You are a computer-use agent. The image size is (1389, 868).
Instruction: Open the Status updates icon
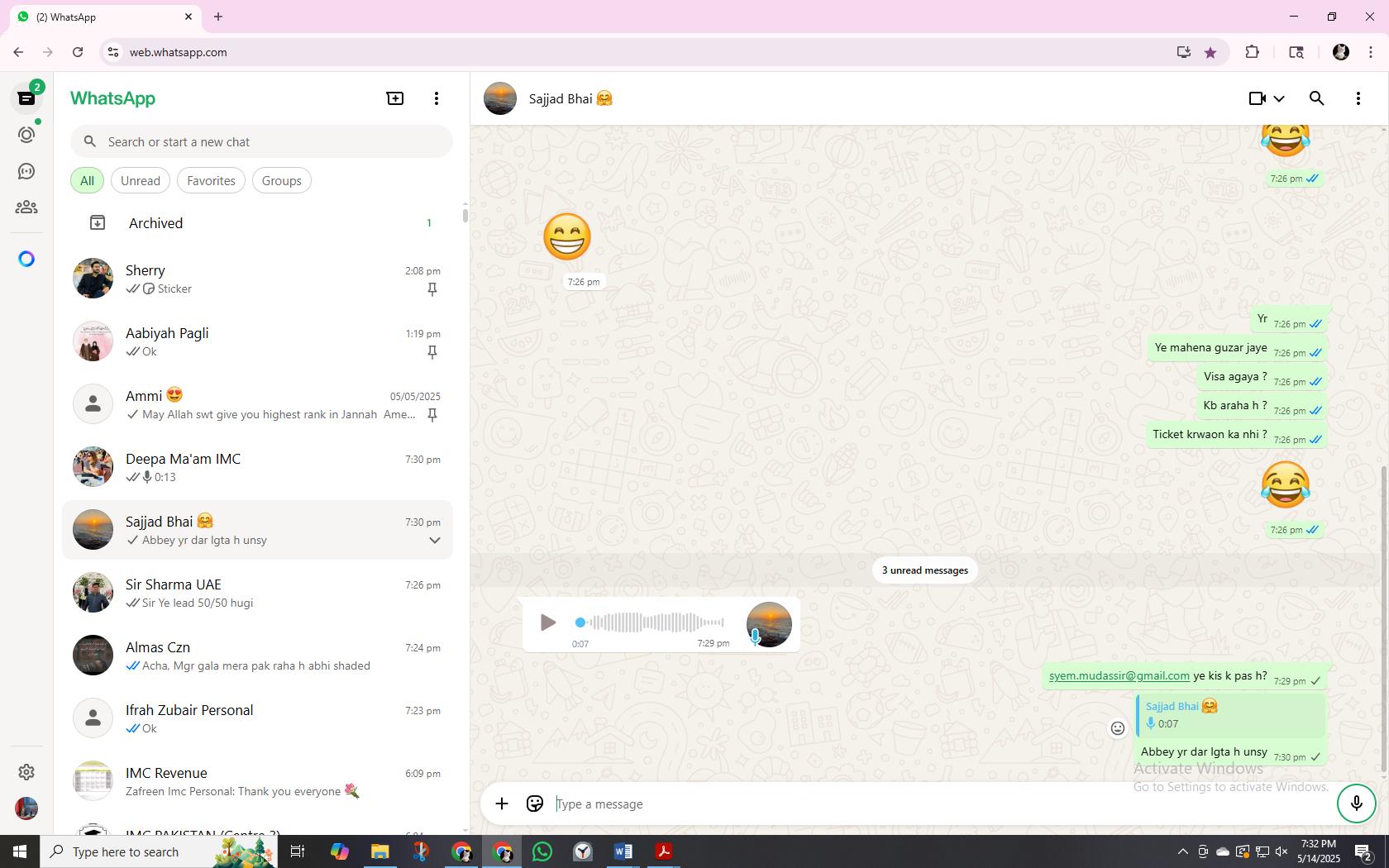pyautogui.click(x=26, y=135)
